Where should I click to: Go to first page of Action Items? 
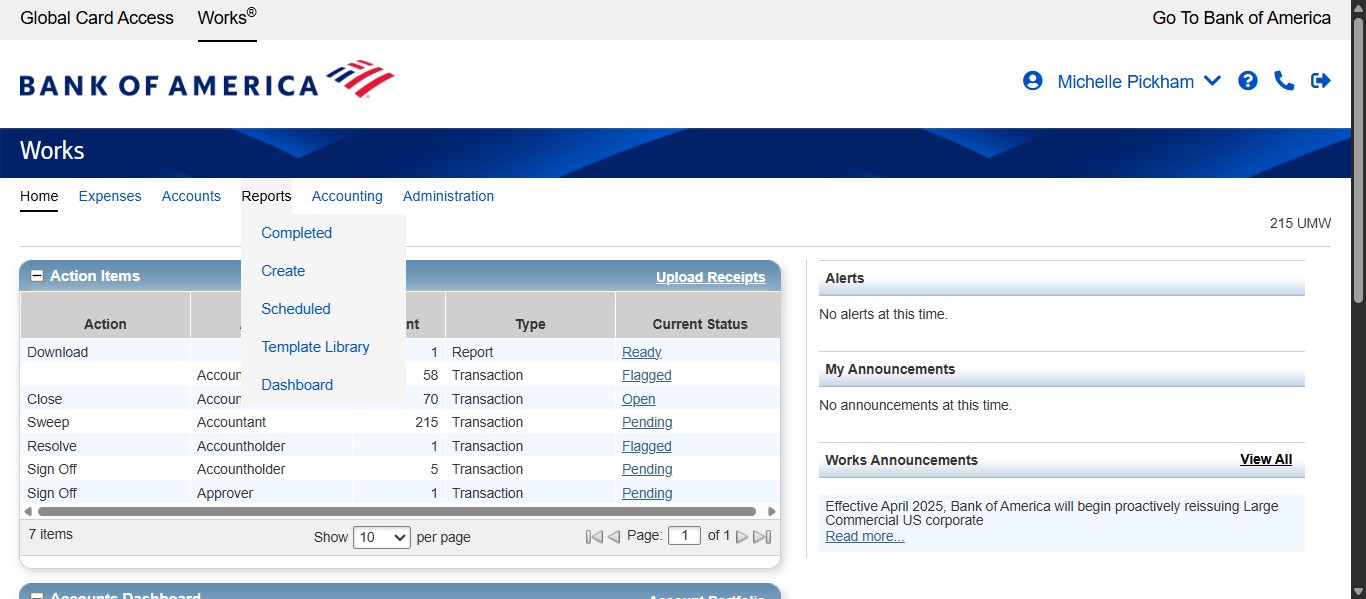(594, 537)
